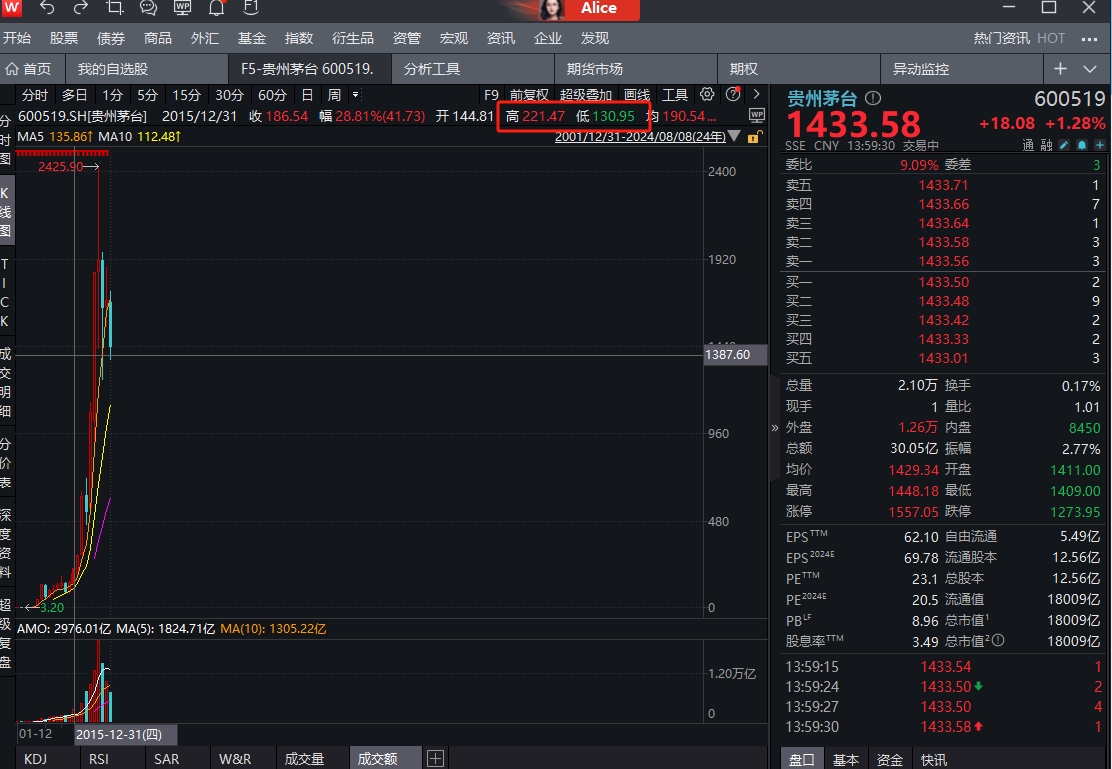
Task: Click the F9 button
Action: point(491,95)
